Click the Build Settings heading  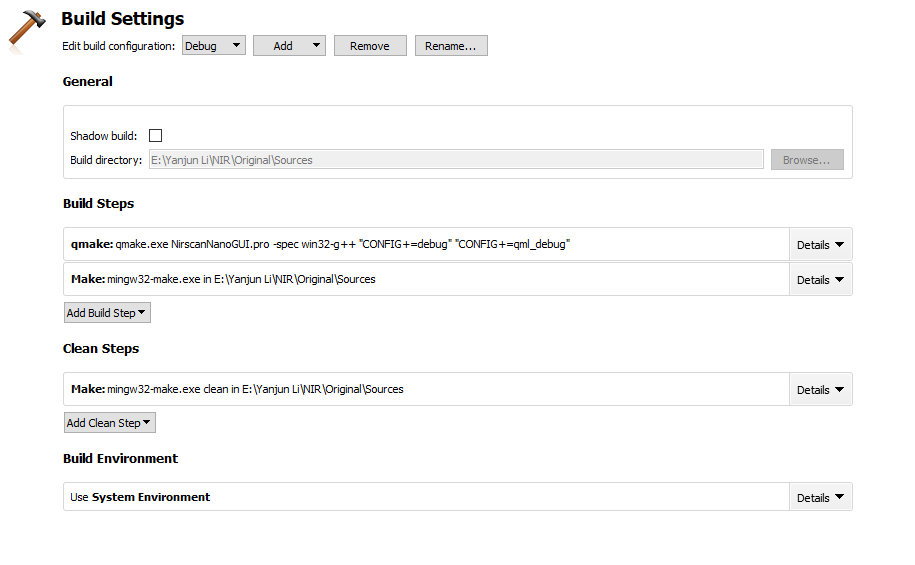tap(122, 19)
